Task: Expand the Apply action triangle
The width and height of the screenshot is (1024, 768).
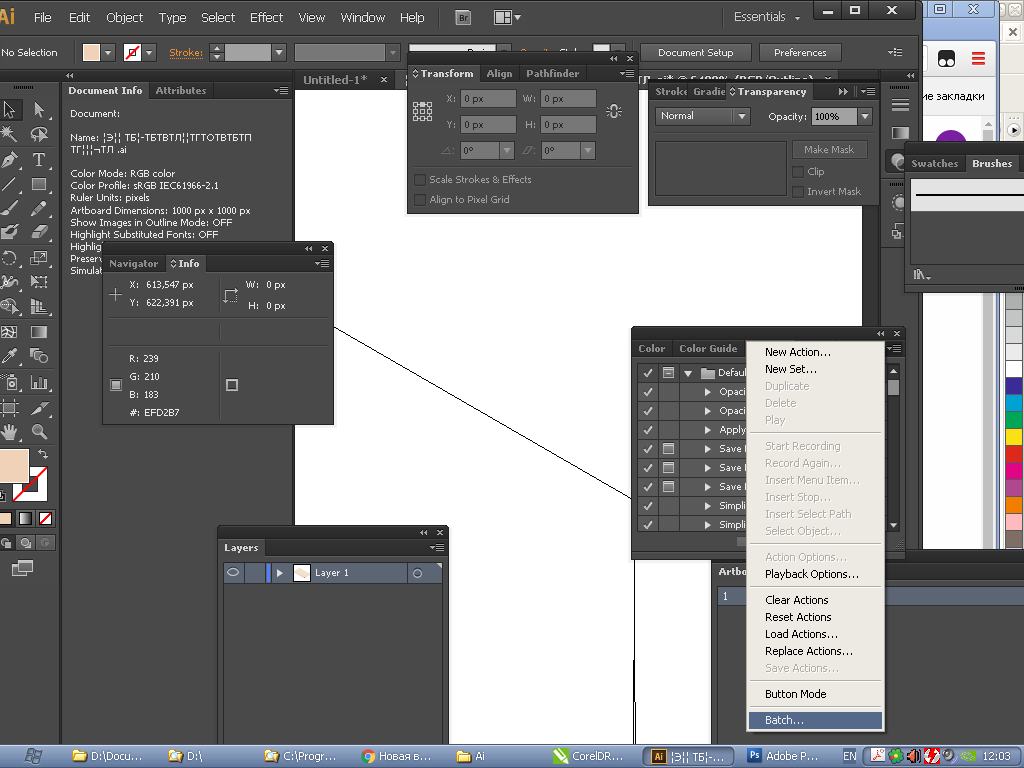Action: click(708, 430)
